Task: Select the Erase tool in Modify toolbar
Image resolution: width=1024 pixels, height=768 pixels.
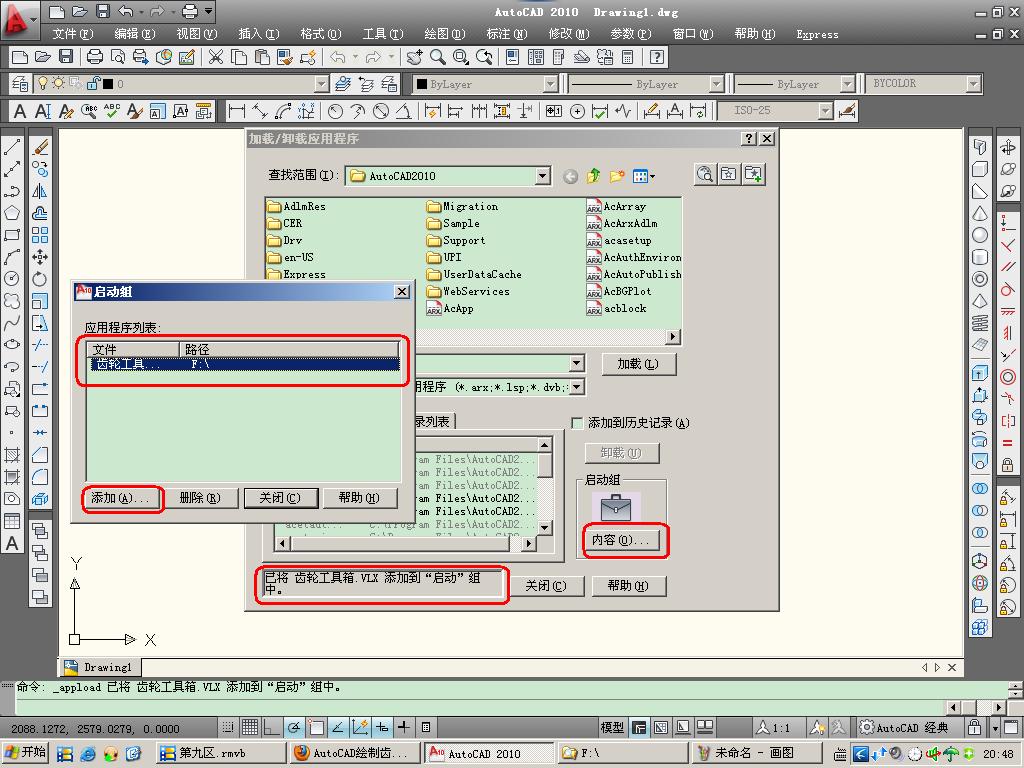Action: pos(40,147)
